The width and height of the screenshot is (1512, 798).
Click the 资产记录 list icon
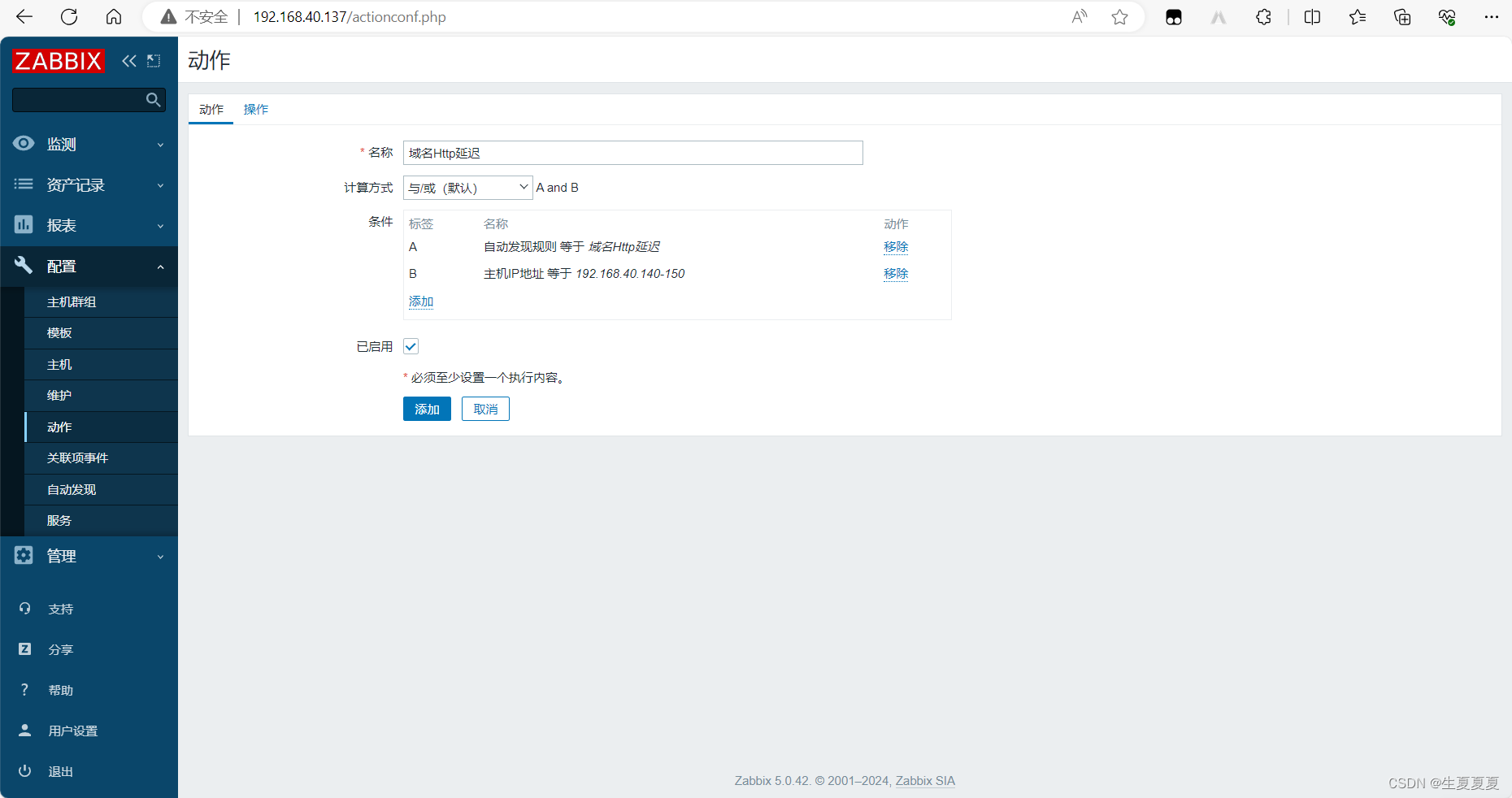pyautogui.click(x=24, y=184)
